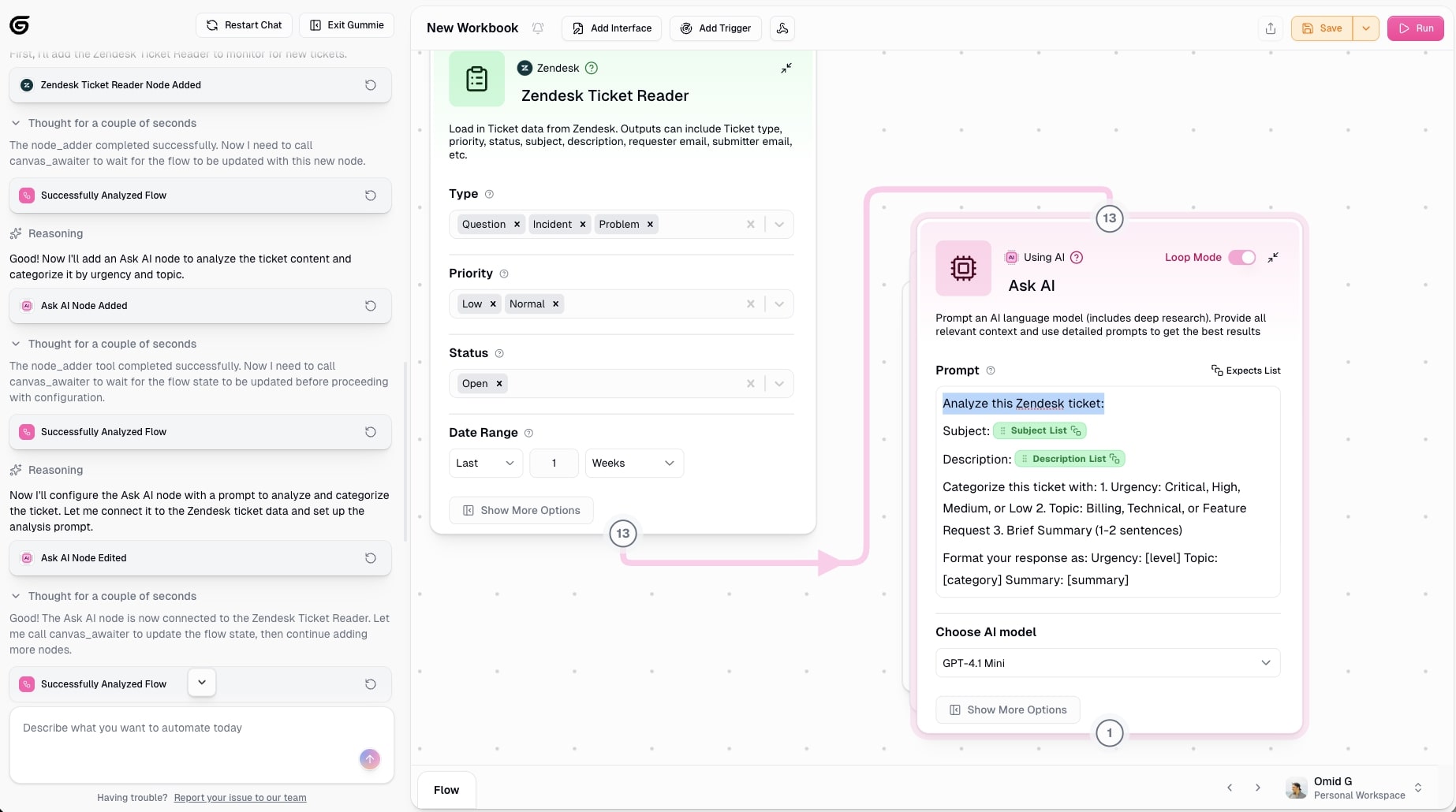Remove the Question tag from Type

tap(517, 225)
